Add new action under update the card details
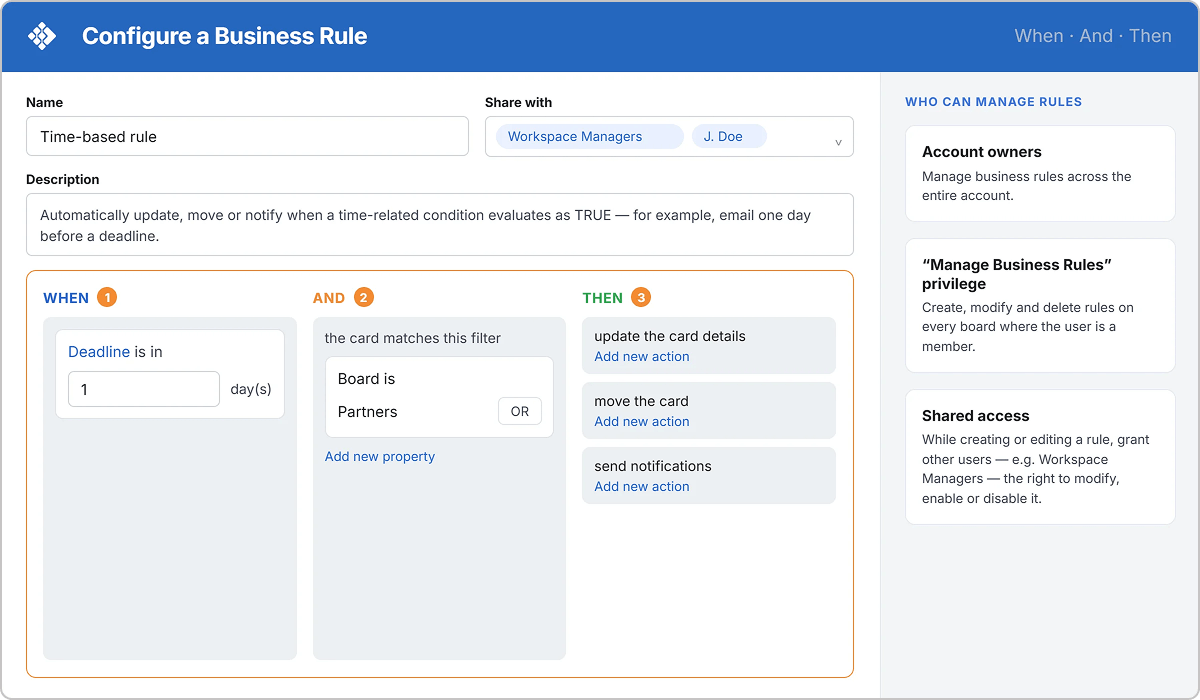This screenshot has height=700, width=1200. point(642,356)
